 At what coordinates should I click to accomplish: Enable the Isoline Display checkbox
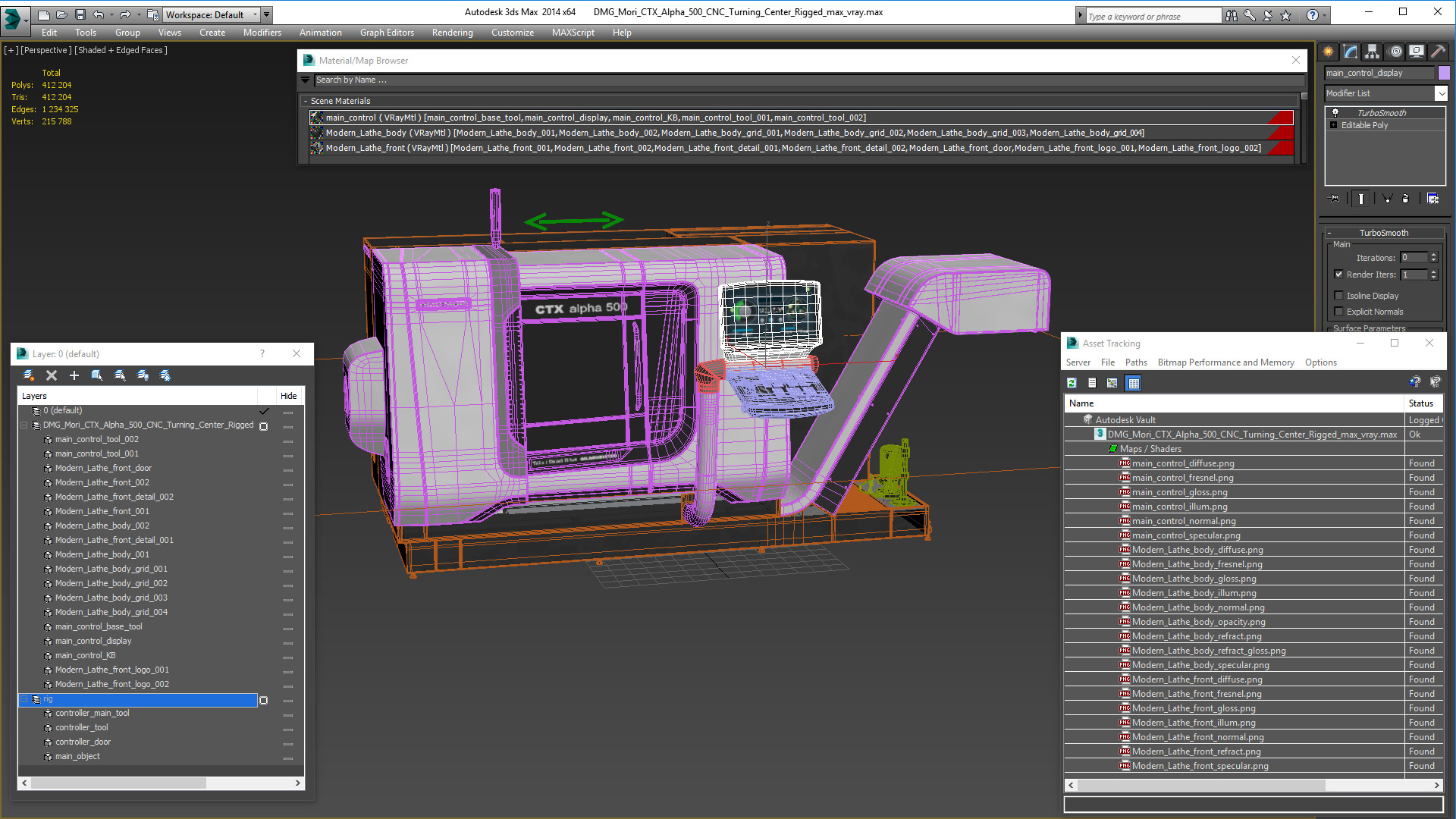coord(1338,296)
